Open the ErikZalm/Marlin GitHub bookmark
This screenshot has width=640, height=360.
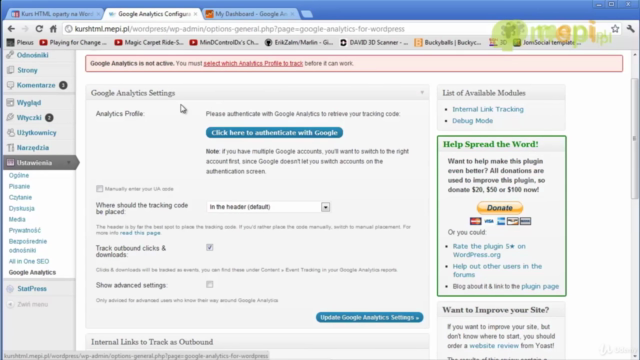pyautogui.click(x=299, y=42)
